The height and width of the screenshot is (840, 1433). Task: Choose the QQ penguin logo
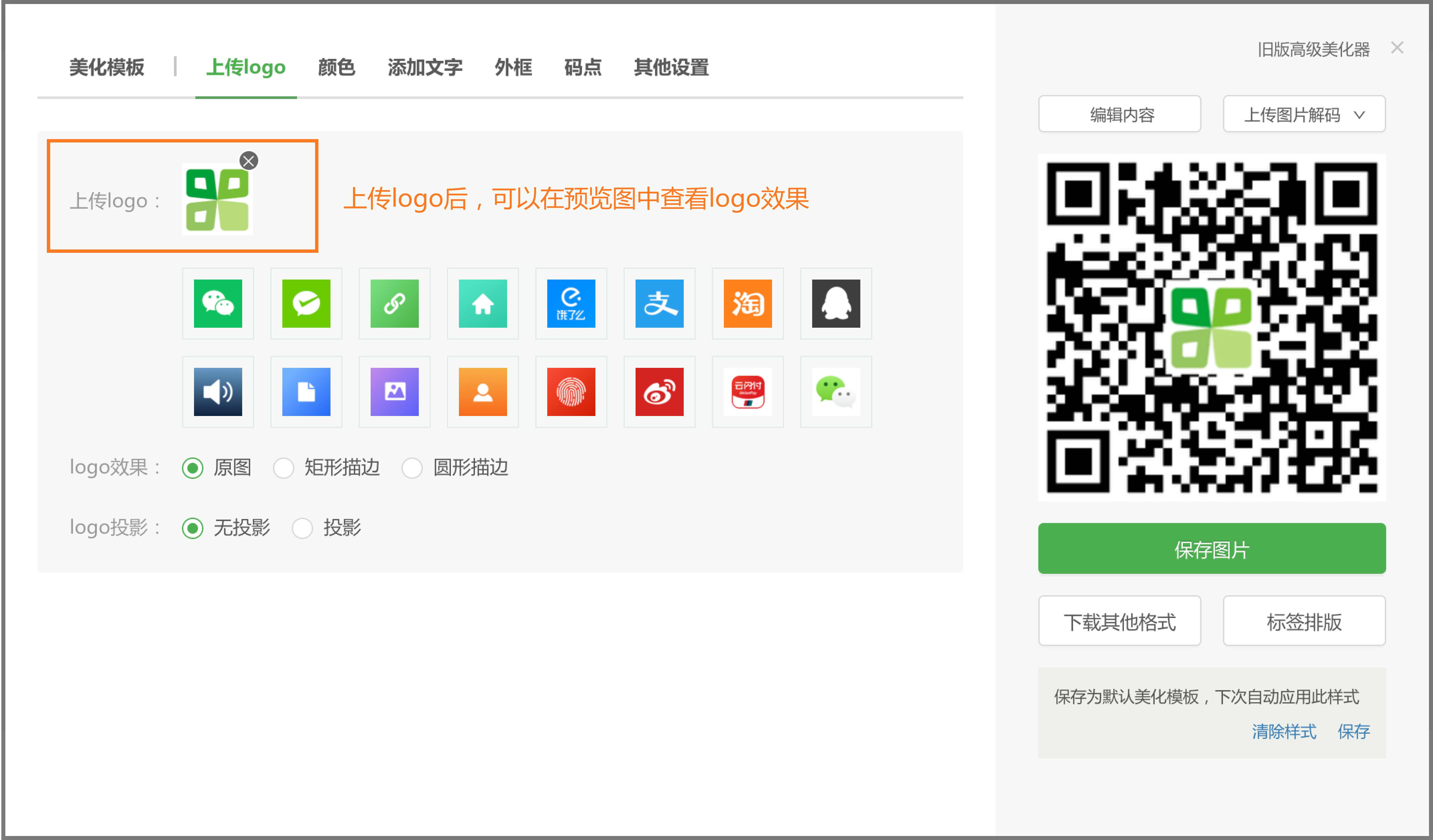(x=836, y=303)
